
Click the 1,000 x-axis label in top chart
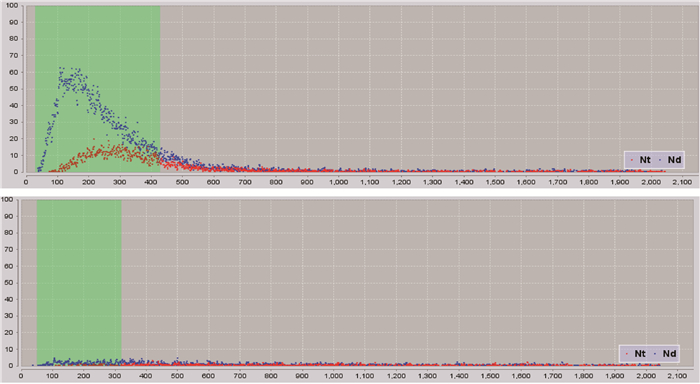pyautogui.click(x=339, y=182)
